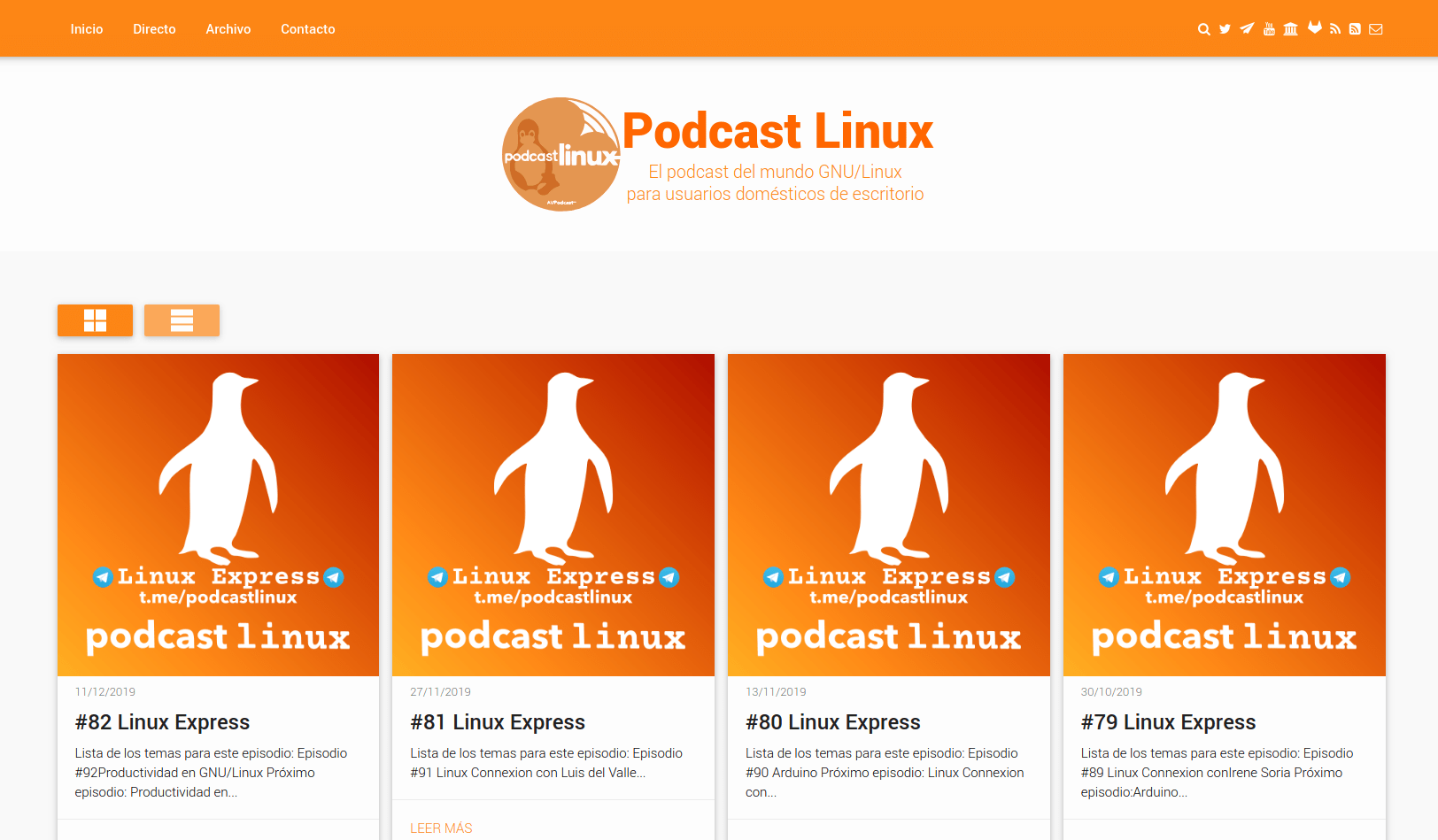Open the #79 Linux Express cover image
The width and height of the screenshot is (1438, 840).
click(x=1225, y=515)
